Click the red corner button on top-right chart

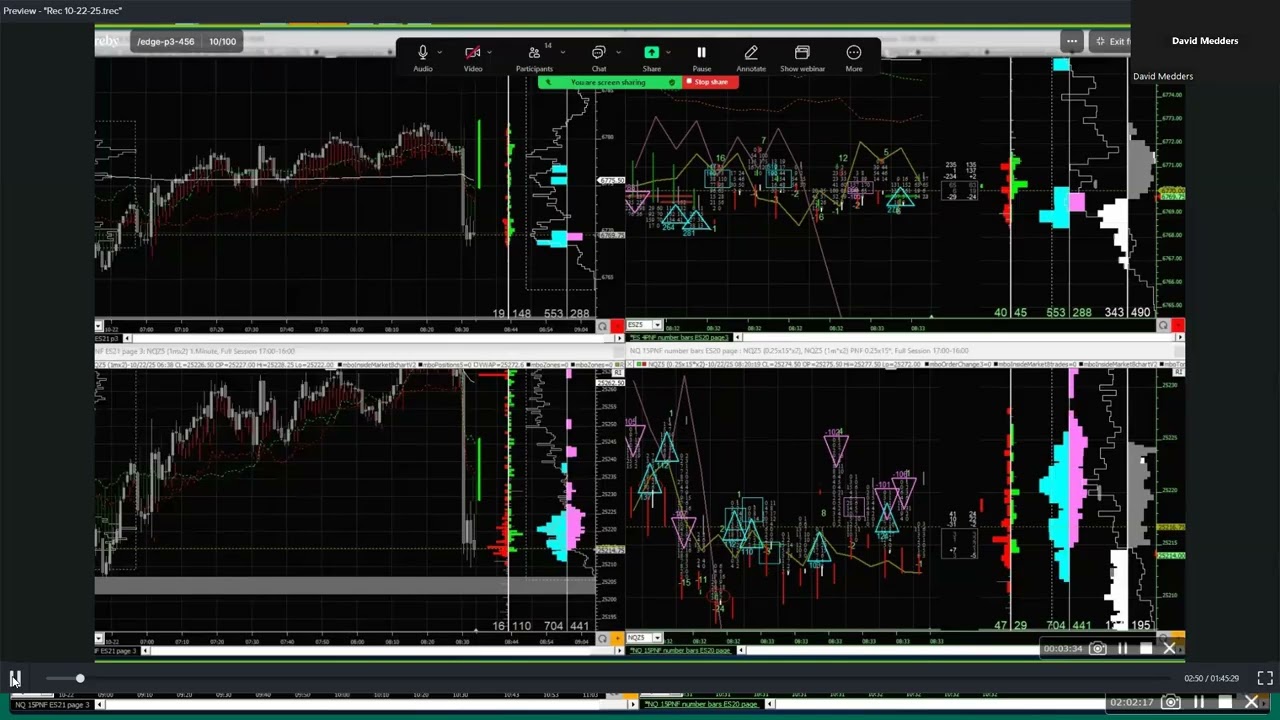coord(1178,325)
